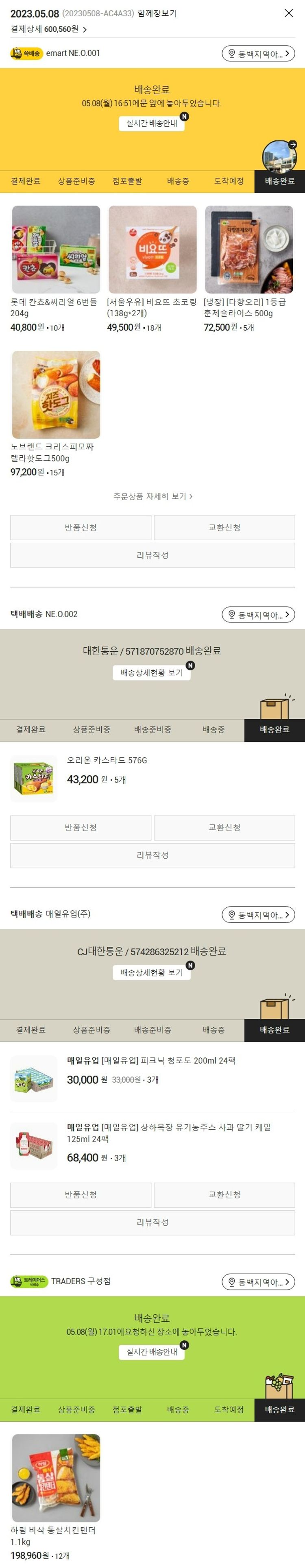Expand 결제상세 600,560원 payment details
This screenshot has height=1568, width=305.
click(x=49, y=29)
